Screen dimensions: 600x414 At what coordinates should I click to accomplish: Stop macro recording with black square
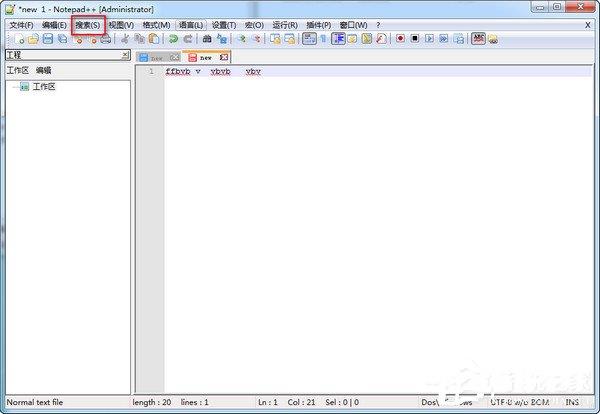click(415, 39)
